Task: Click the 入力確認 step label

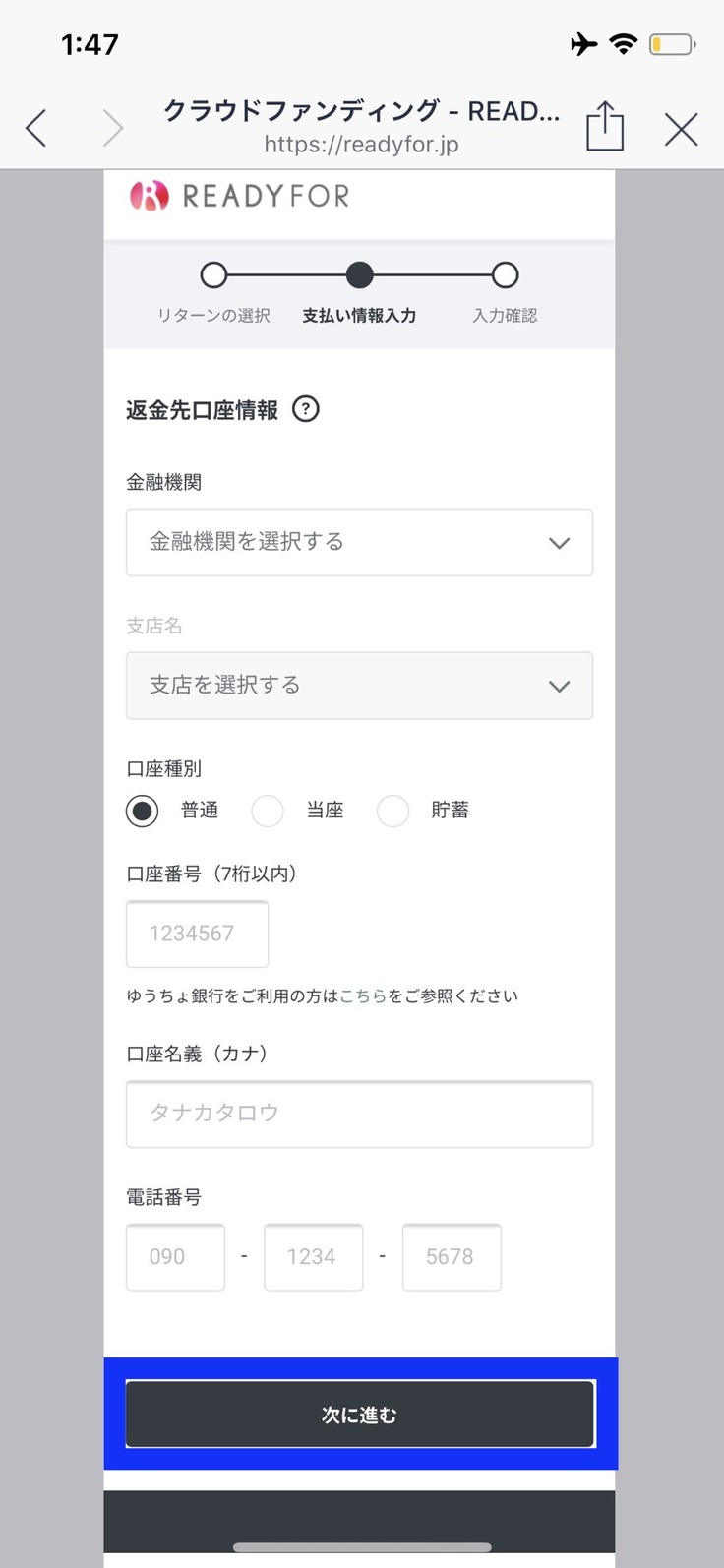Action: tap(505, 316)
